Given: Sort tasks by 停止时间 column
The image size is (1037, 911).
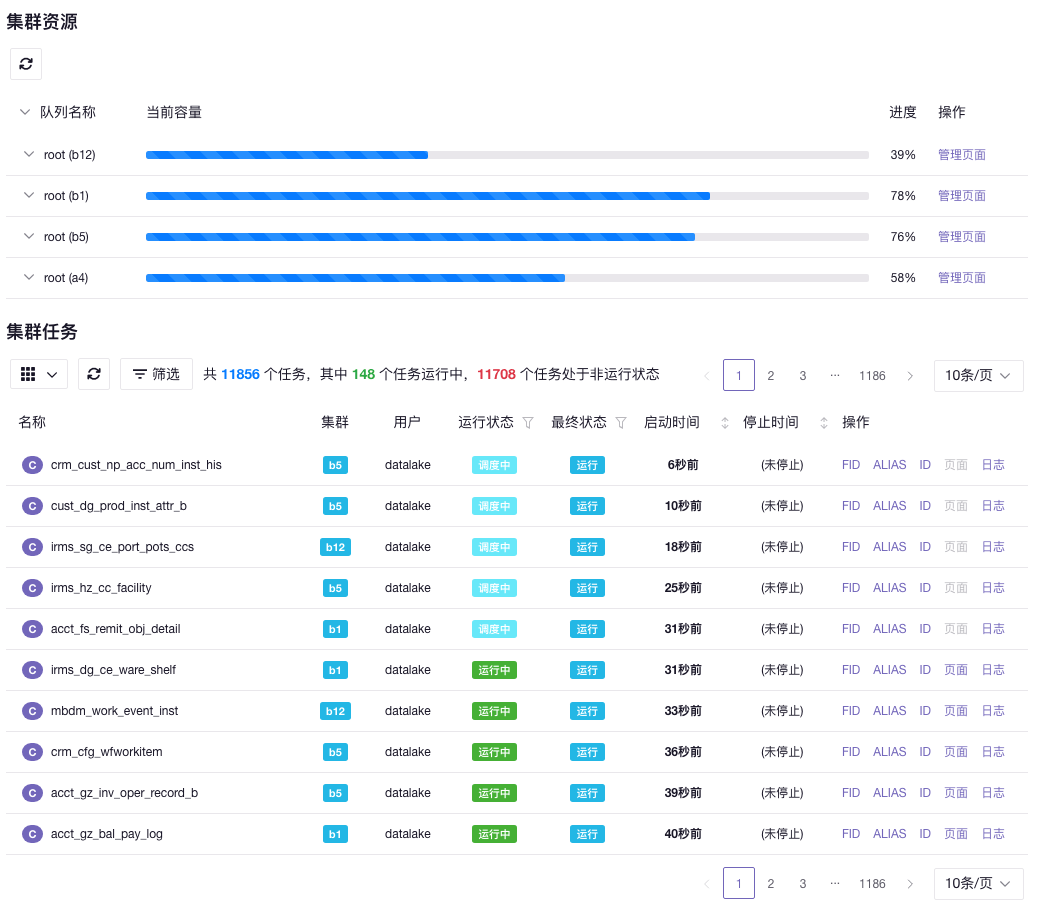Looking at the screenshot, I should (823, 423).
